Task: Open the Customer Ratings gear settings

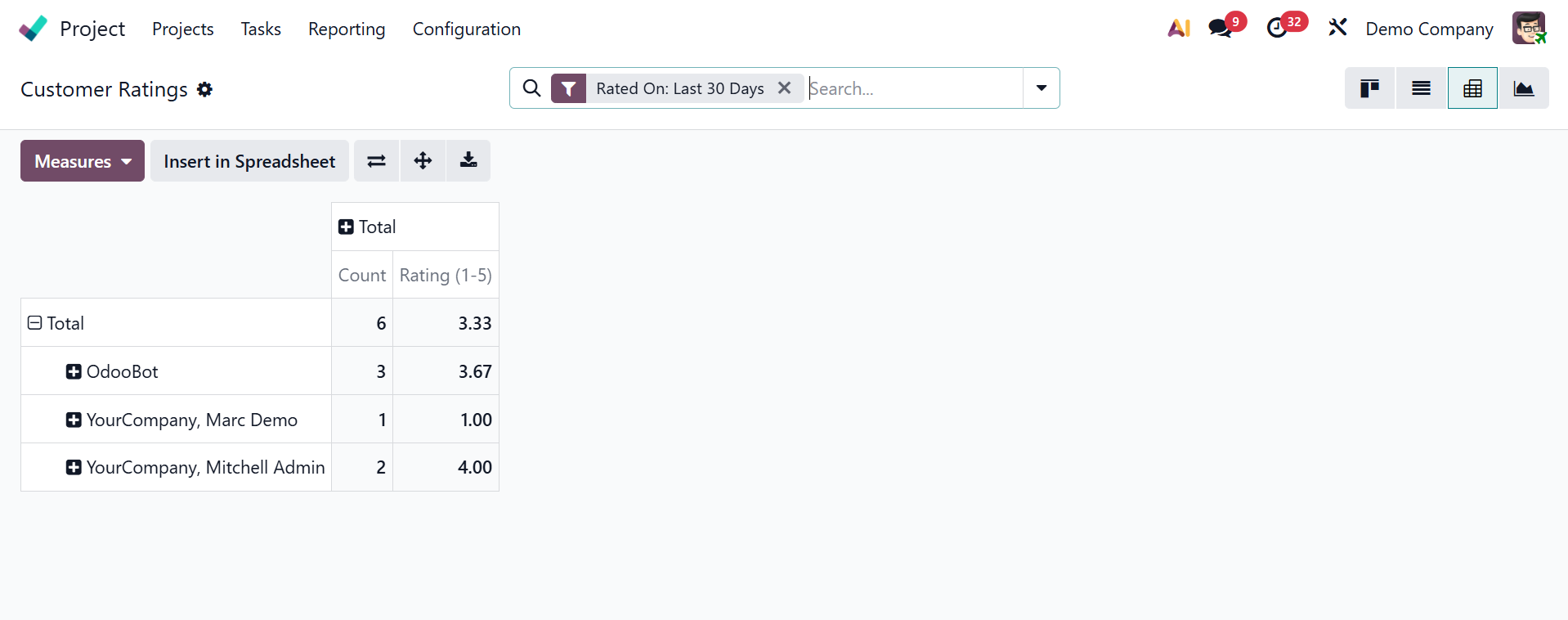Action: [205, 89]
